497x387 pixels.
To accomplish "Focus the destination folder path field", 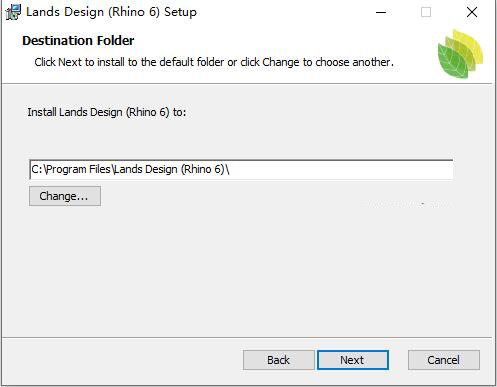I will (x=241, y=169).
